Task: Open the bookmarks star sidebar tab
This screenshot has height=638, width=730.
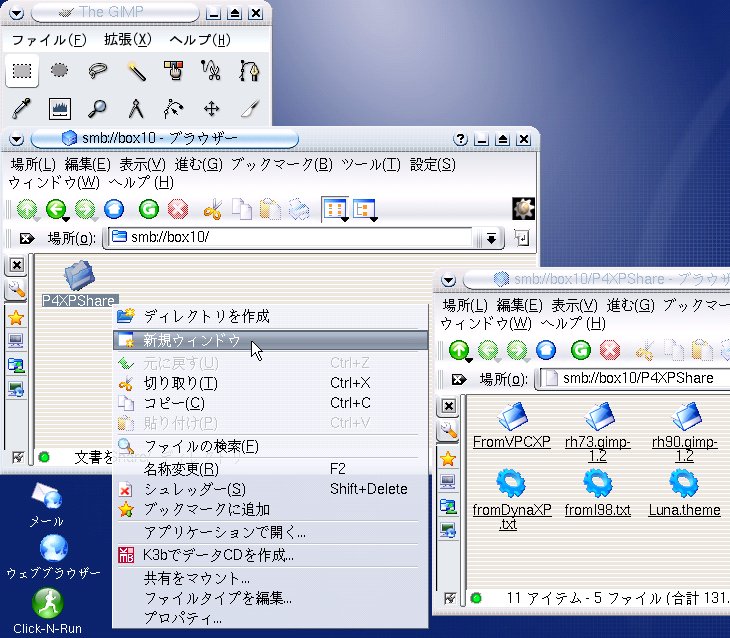Action: pos(16,318)
